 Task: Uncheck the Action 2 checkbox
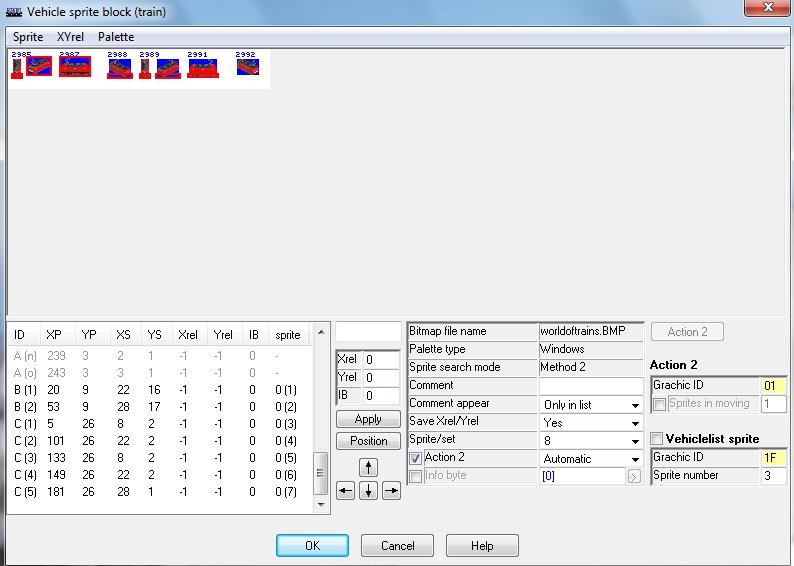click(416, 458)
